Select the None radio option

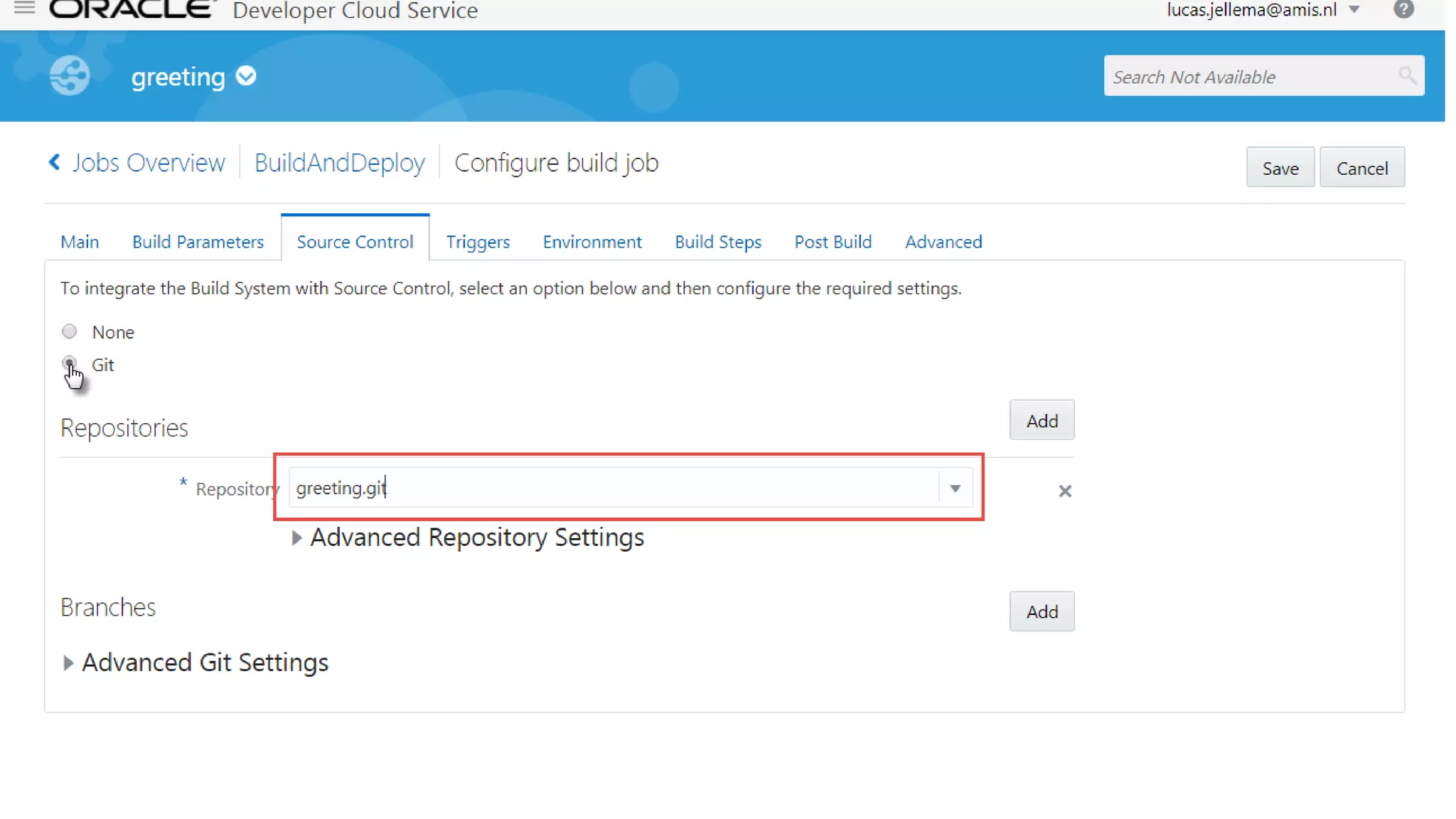[x=70, y=331]
